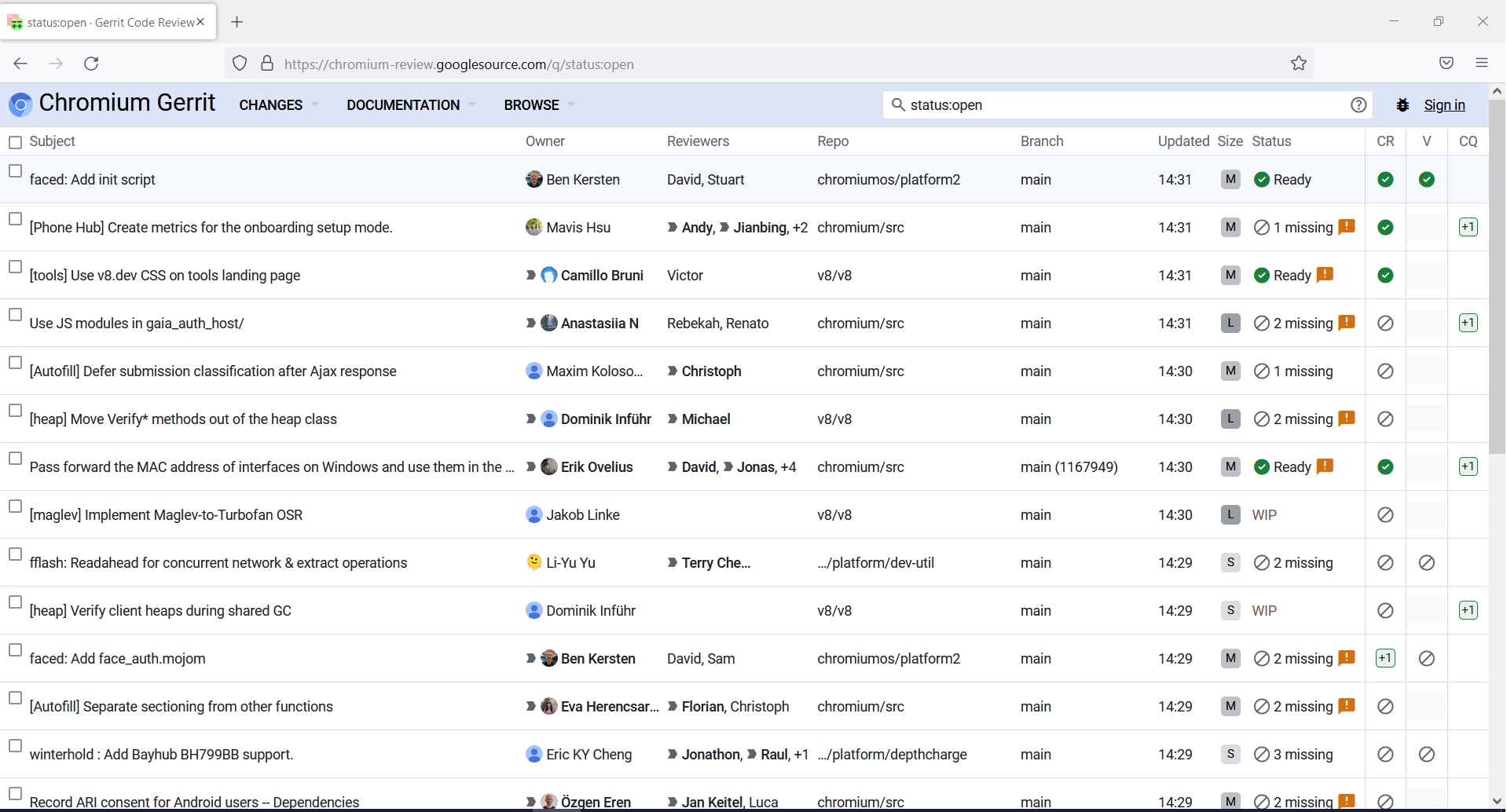This screenshot has width=1507, height=812.
Task: Click the attention arrow before Camillo Bruni
Action: pos(531,276)
